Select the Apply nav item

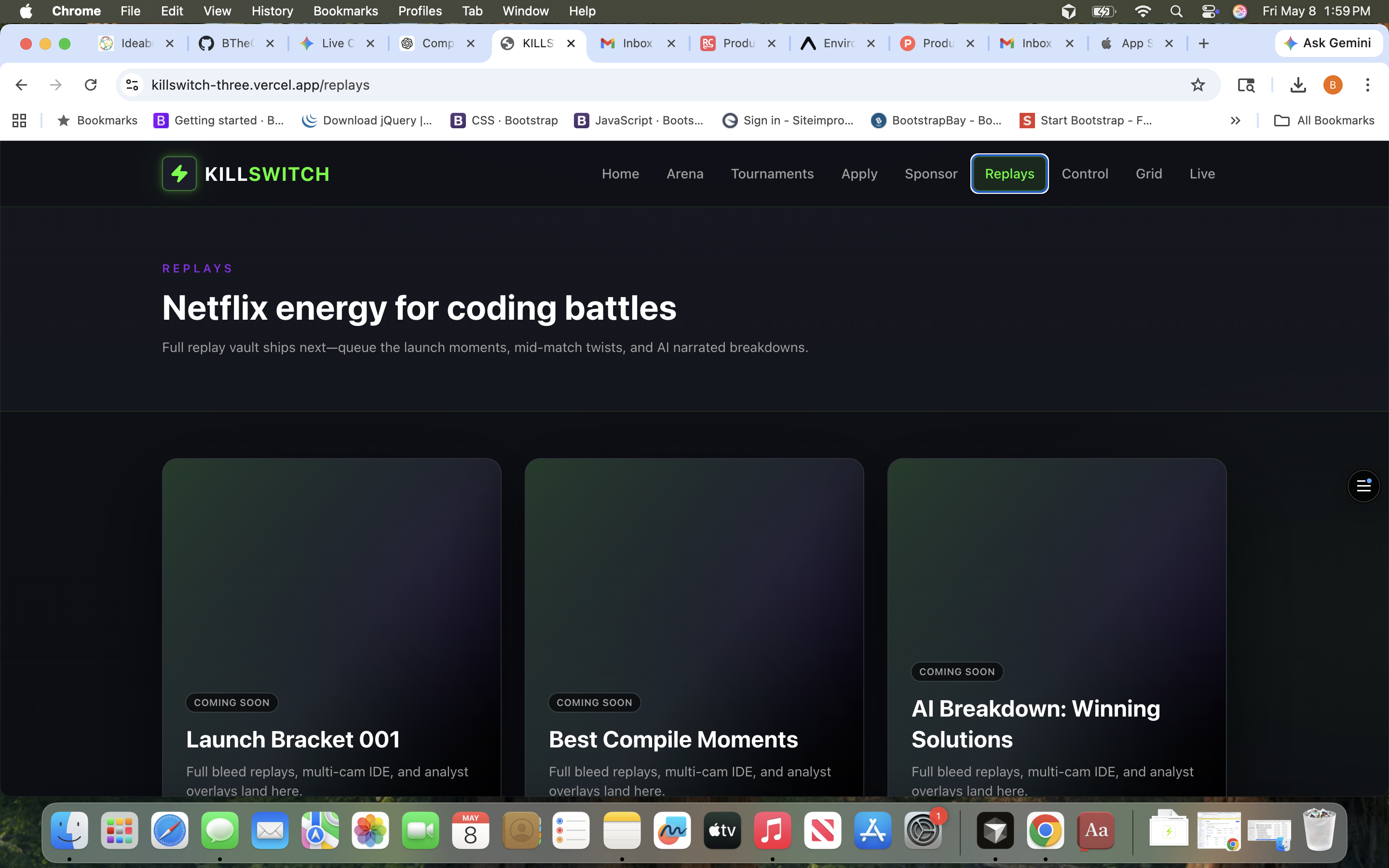pyautogui.click(x=859, y=174)
